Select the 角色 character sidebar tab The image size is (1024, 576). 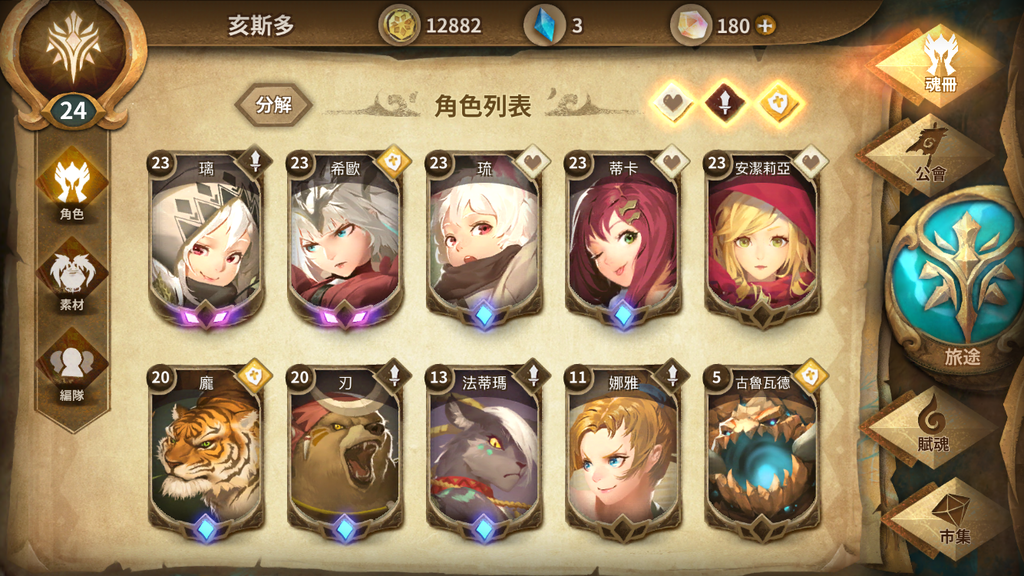(72, 185)
